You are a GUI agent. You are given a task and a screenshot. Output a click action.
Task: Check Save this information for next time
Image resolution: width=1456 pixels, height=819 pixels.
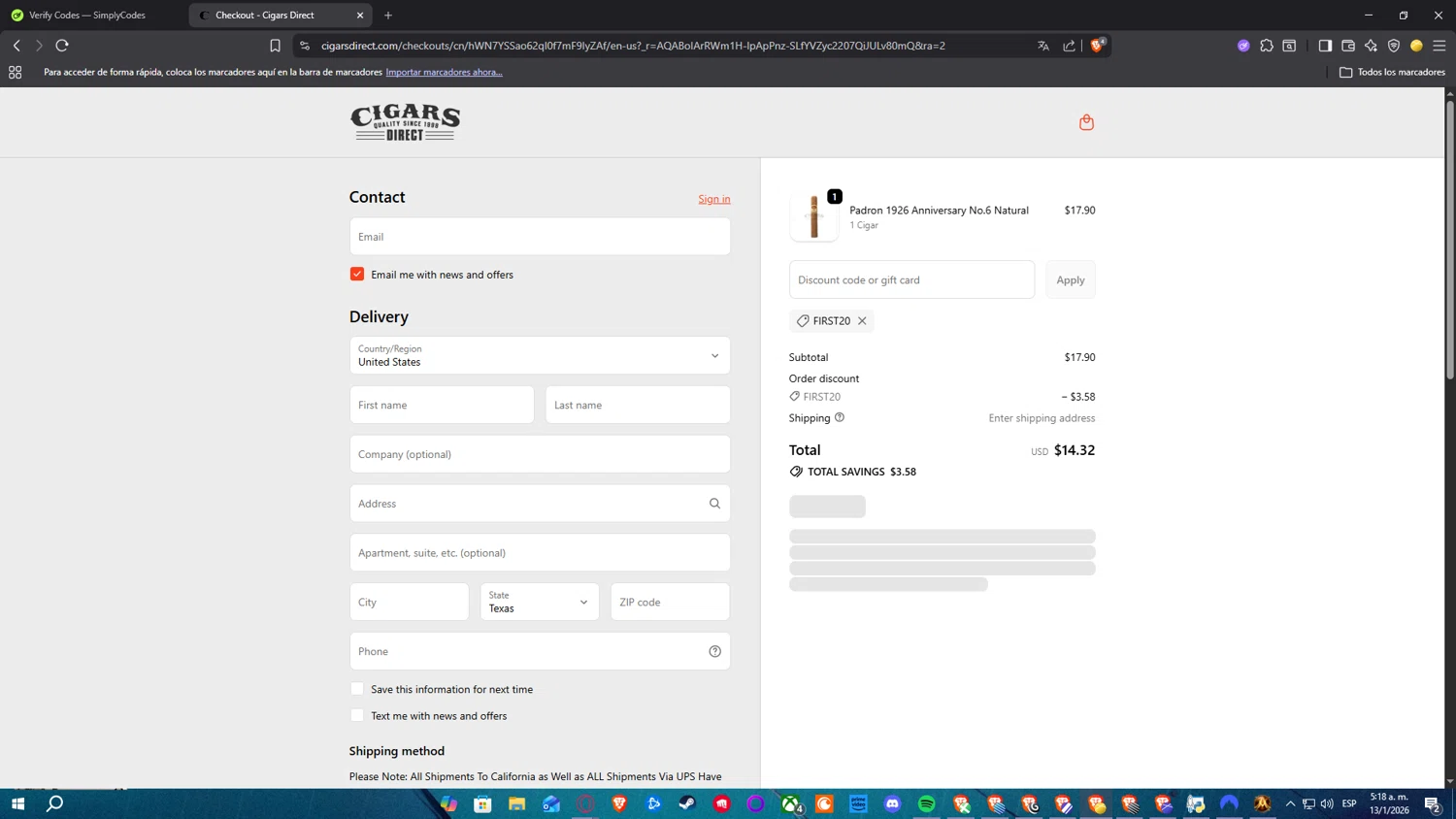click(x=357, y=689)
